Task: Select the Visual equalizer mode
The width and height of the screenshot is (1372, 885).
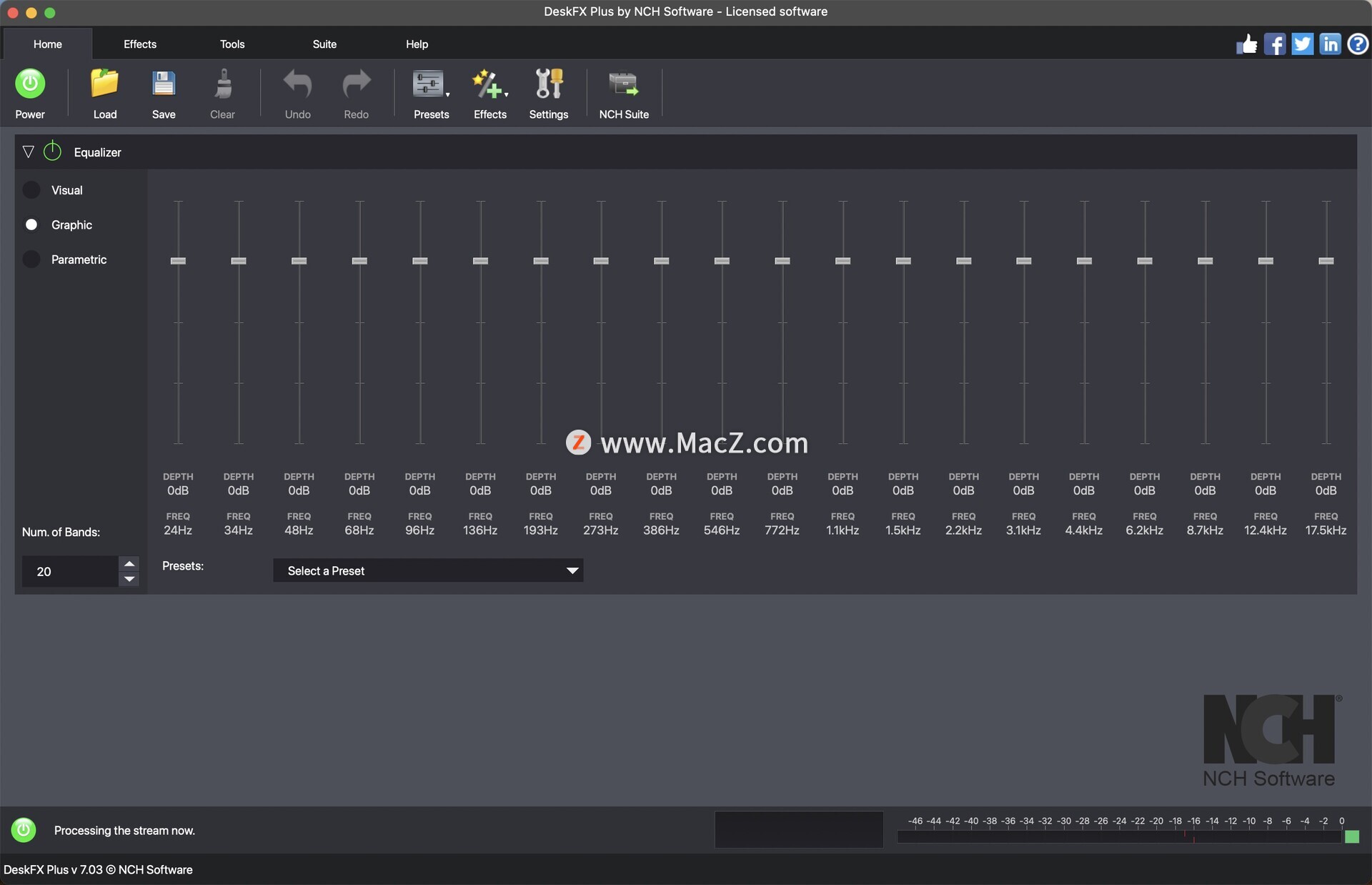Action: tap(31, 190)
